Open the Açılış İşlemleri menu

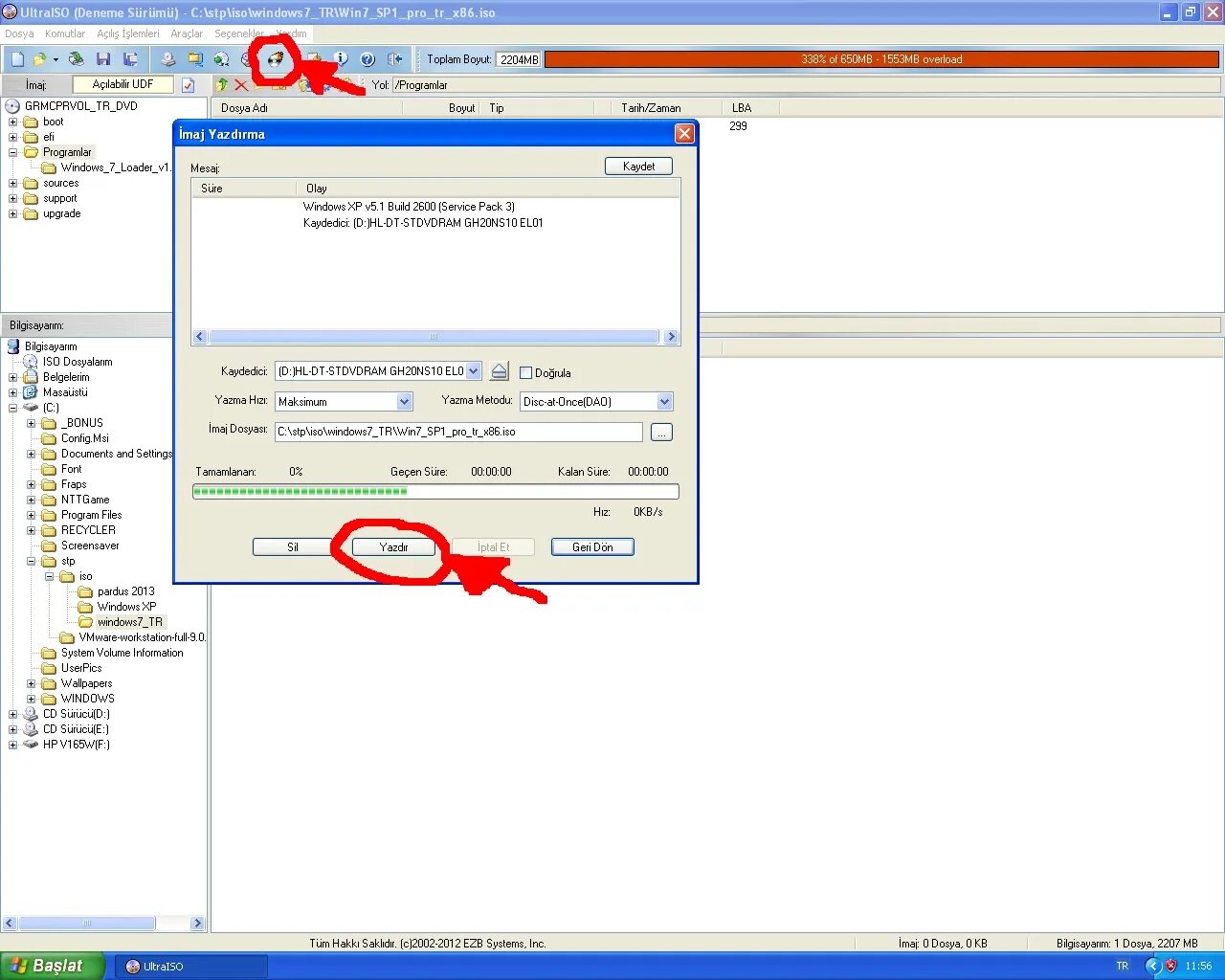point(128,33)
